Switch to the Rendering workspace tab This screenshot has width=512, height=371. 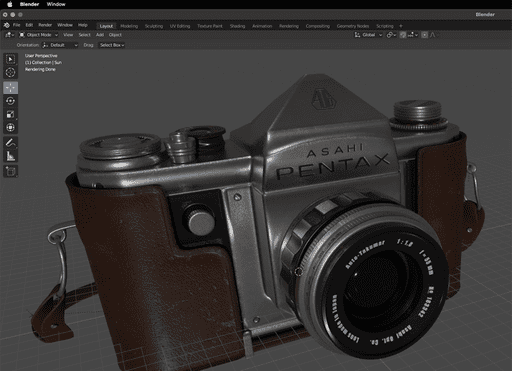[x=289, y=26]
